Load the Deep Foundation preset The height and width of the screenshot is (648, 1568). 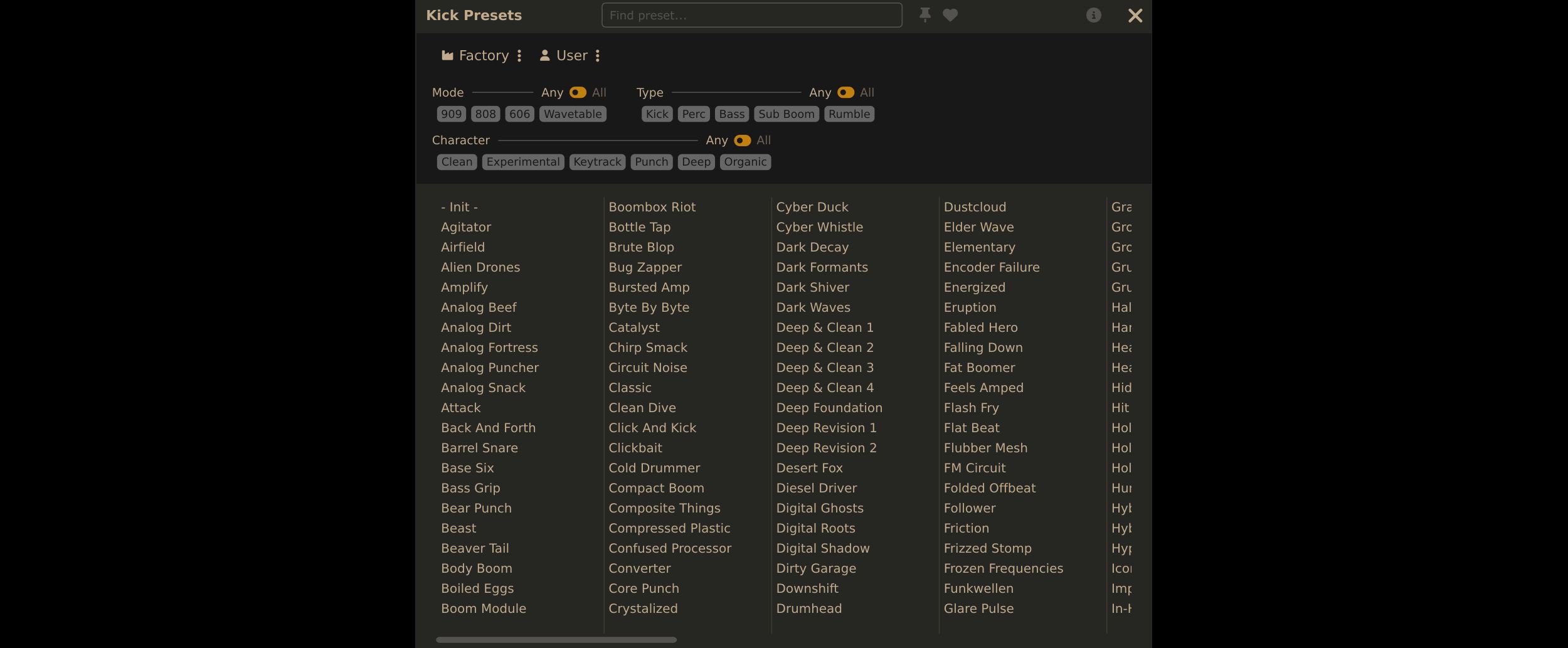[x=829, y=408]
